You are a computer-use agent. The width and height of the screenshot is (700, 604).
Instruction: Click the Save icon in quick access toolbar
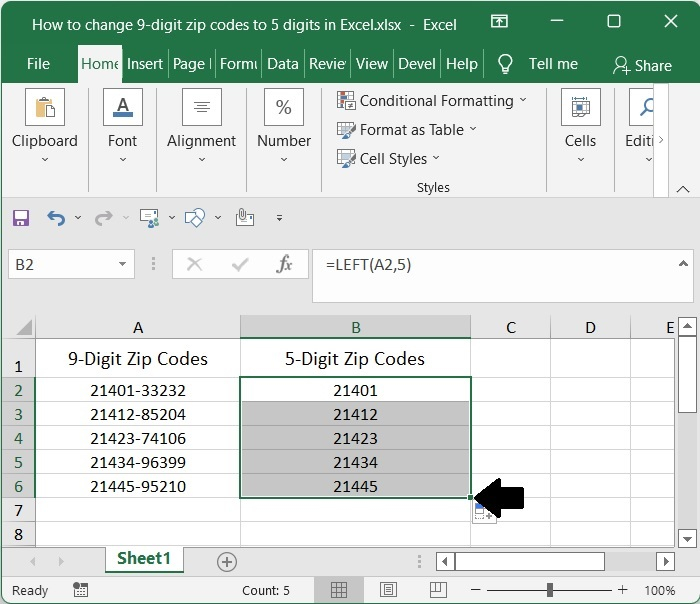pos(21,217)
